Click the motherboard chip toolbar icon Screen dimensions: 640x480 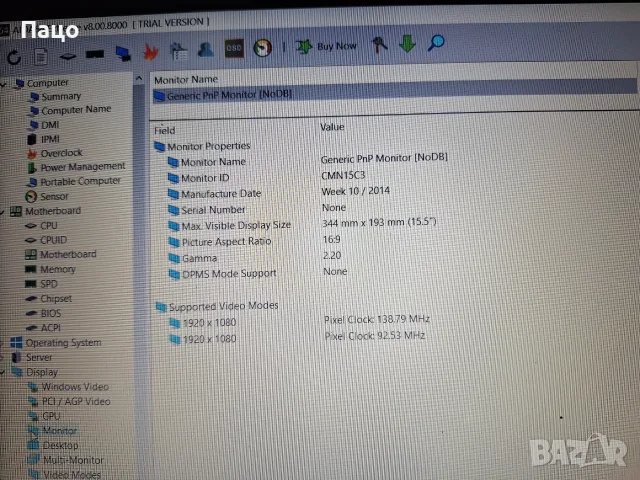tap(68, 56)
